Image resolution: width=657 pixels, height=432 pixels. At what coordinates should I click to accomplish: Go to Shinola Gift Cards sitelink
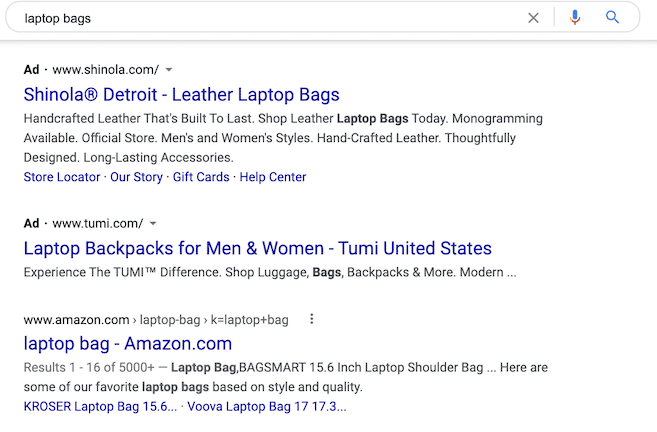[x=202, y=177]
